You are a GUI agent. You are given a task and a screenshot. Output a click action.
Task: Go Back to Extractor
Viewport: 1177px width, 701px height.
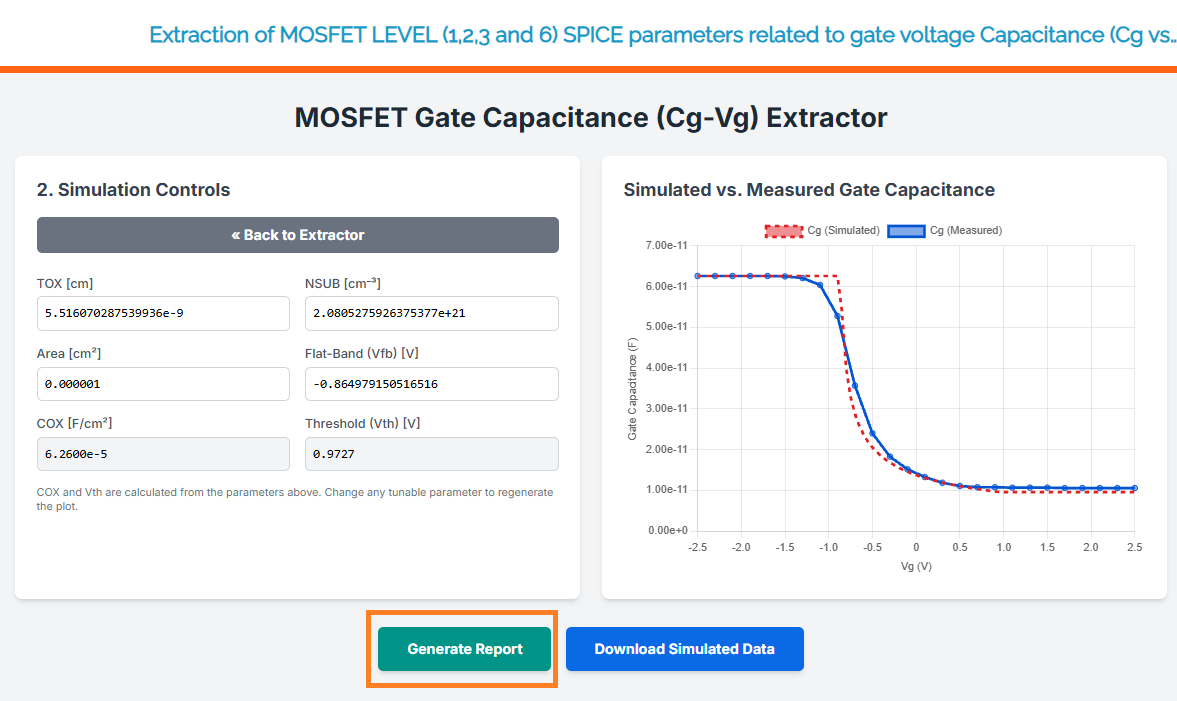coord(298,235)
